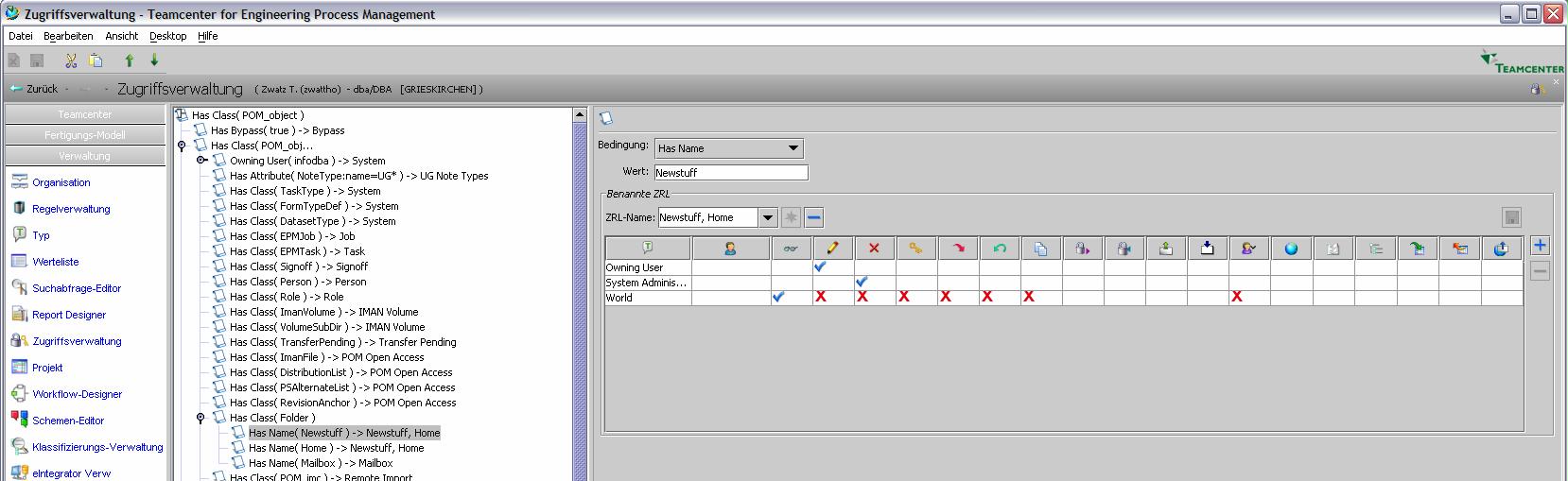This screenshot has width=1568, height=481.
Task: Click the type 'T' column header icon
Action: click(648, 249)
